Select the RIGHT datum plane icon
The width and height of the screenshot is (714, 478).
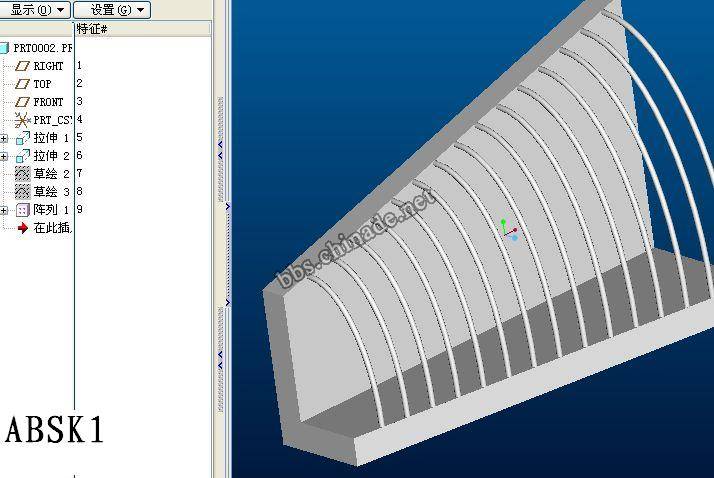pyautogui.click(x=22, y=66)
